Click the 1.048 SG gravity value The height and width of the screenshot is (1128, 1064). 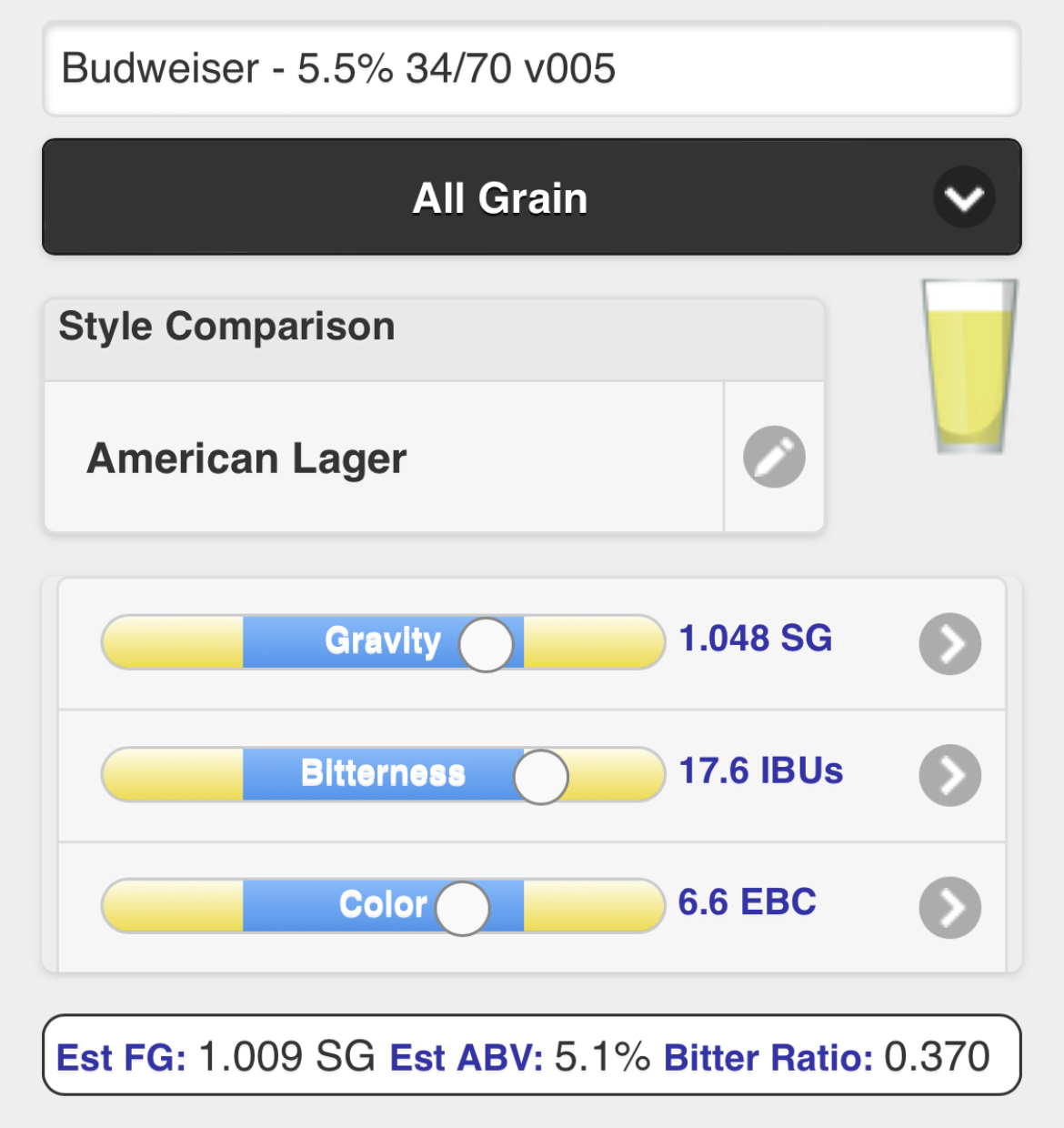pyautogui.click(x=756, y=639)
